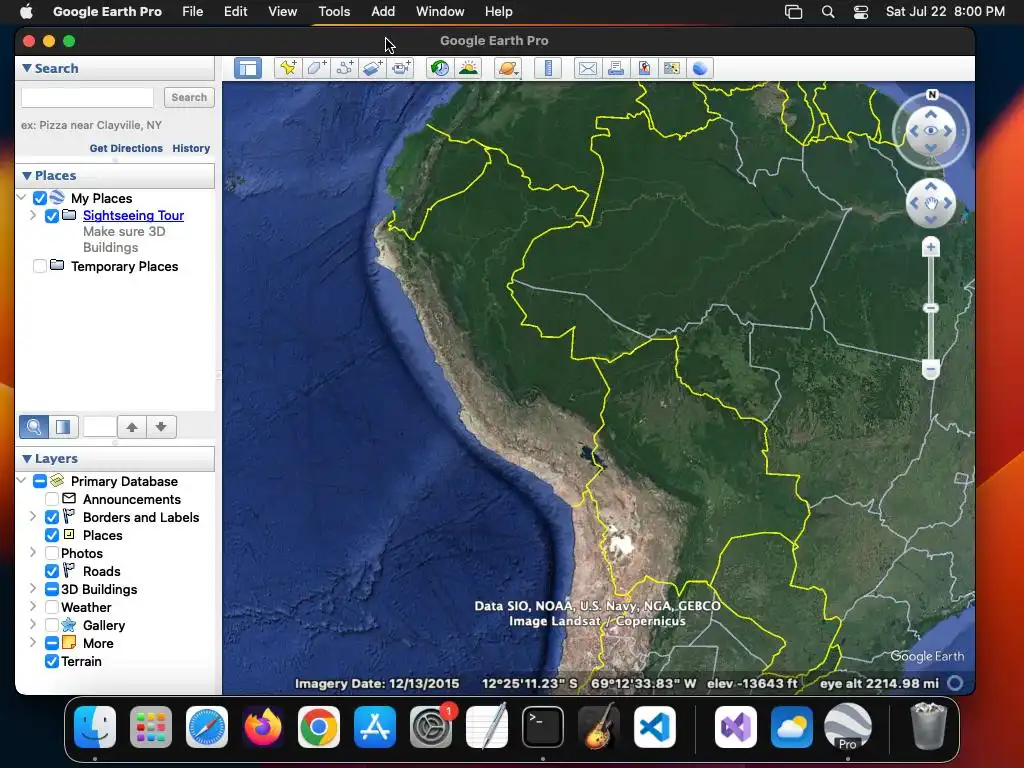Open the Add menu

tap(383, 12)
